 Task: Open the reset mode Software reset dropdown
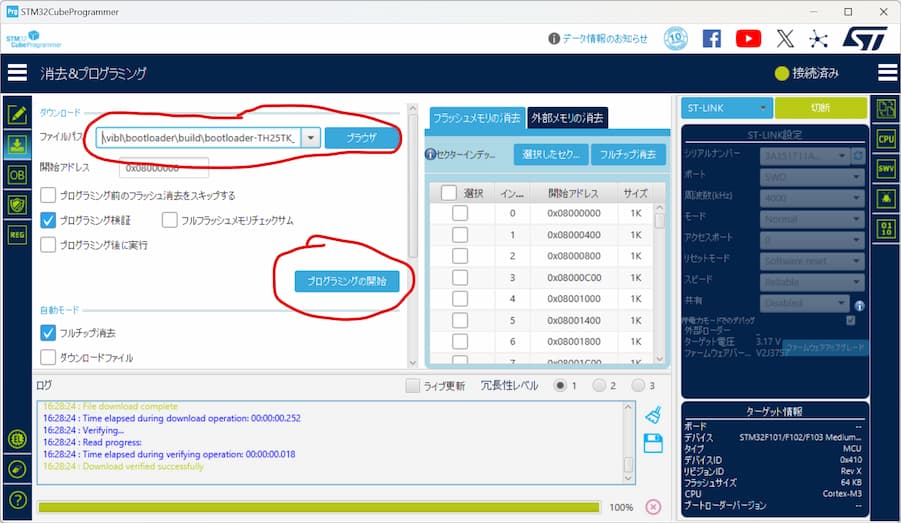[x=812, y=261]
